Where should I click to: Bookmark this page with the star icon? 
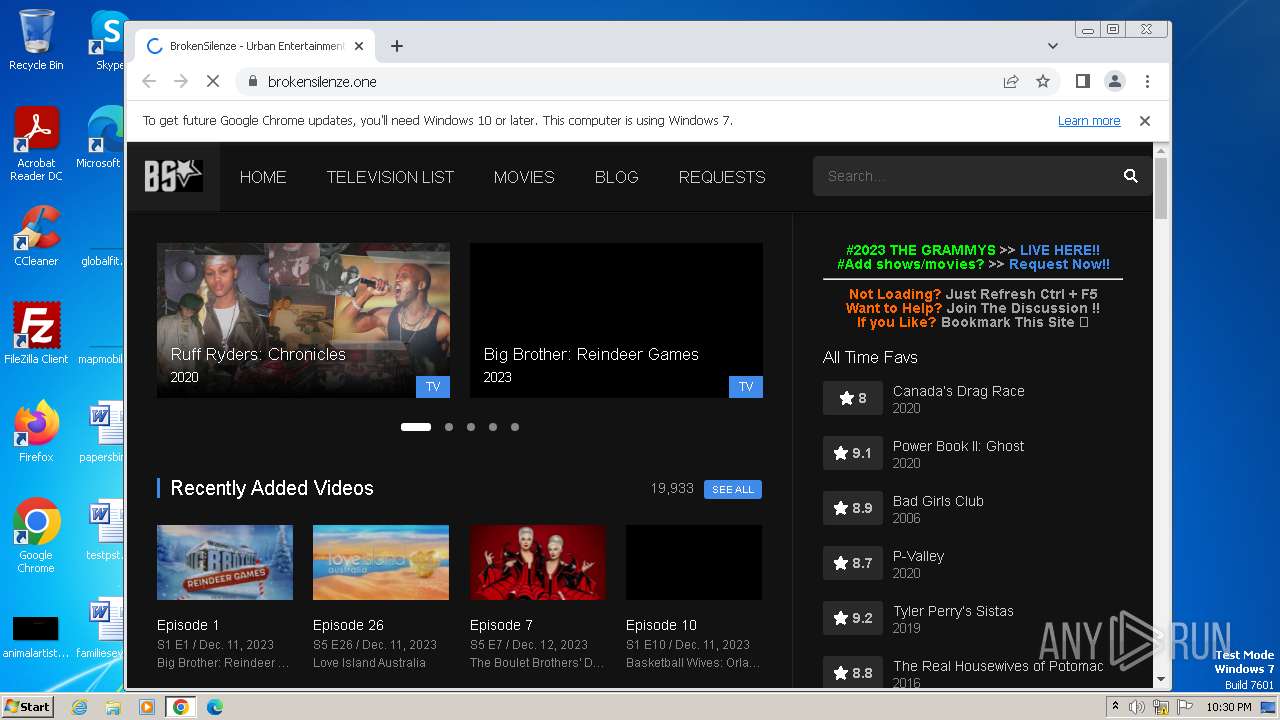(1043, 82)
